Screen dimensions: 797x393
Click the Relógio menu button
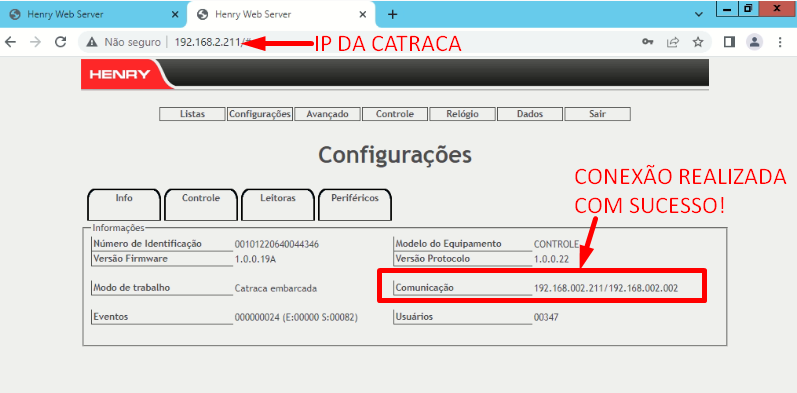click(x=462, y=114)
